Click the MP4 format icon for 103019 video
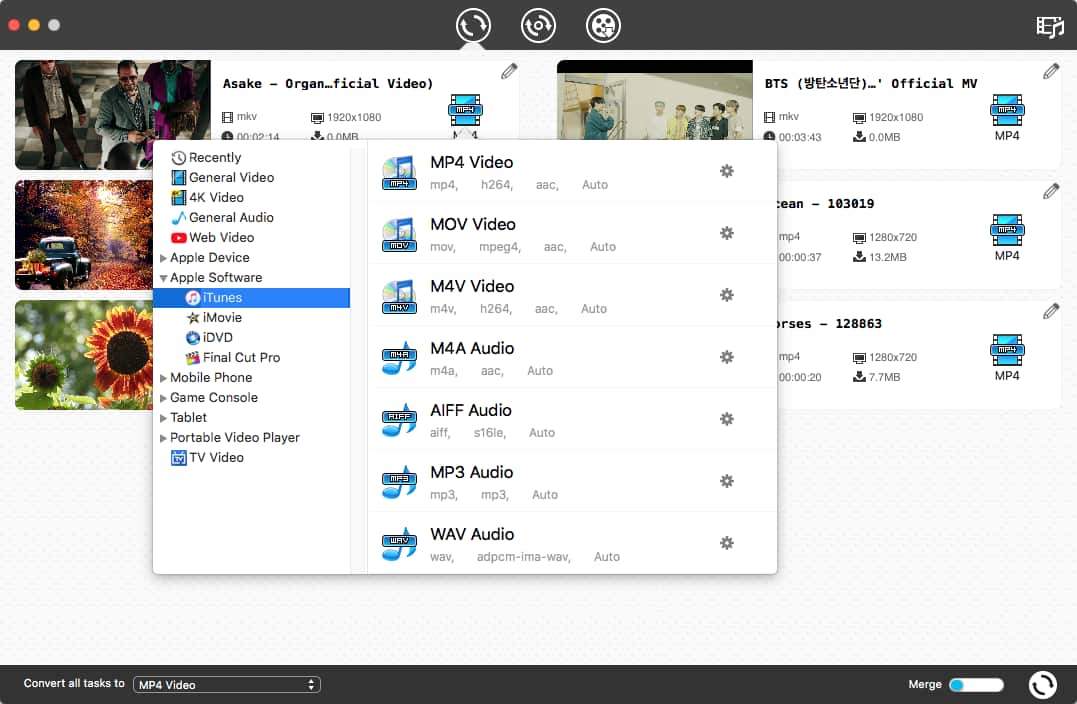This screenshot has height=704, width=1077. (1007, 230)
